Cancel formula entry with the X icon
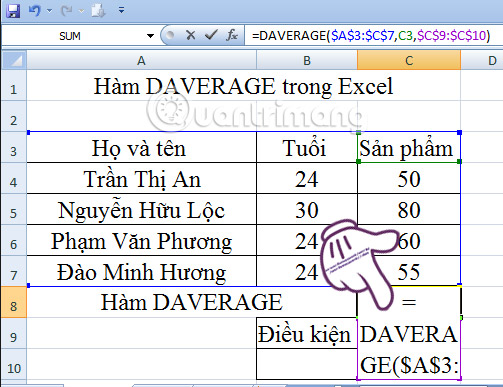 (190, 35)
